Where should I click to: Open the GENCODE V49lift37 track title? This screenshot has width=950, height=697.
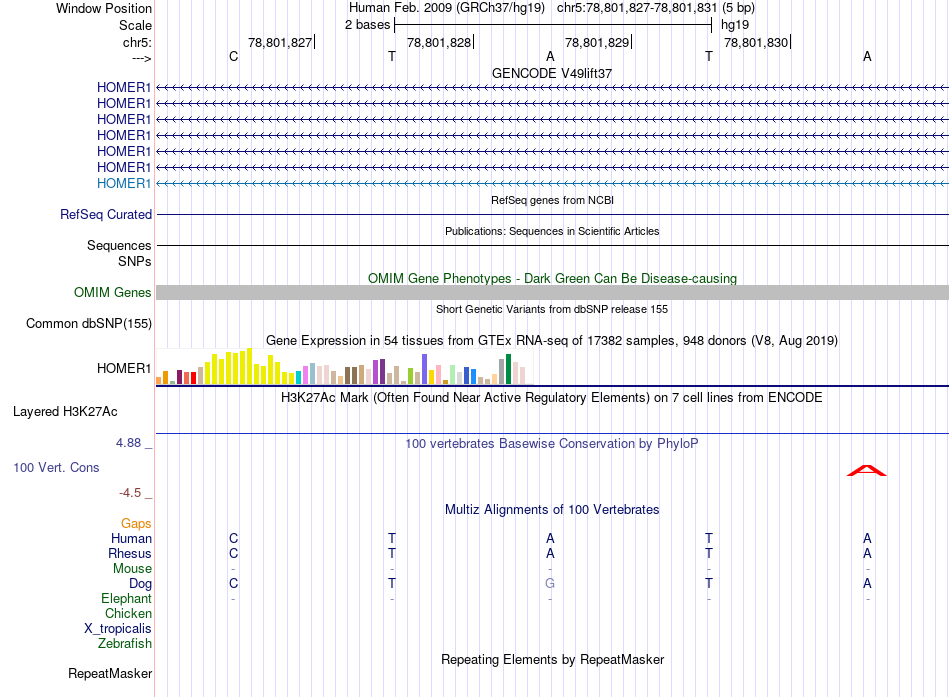(x=552, y=73)
